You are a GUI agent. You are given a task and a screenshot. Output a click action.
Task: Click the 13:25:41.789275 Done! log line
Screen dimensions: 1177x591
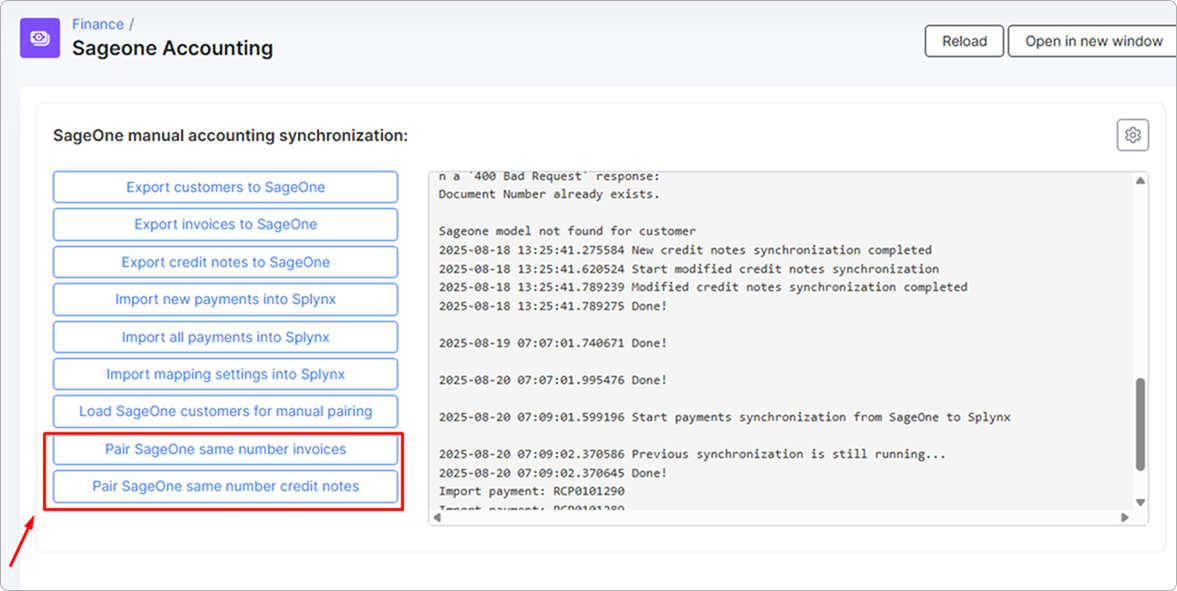(x=553, y=306)
